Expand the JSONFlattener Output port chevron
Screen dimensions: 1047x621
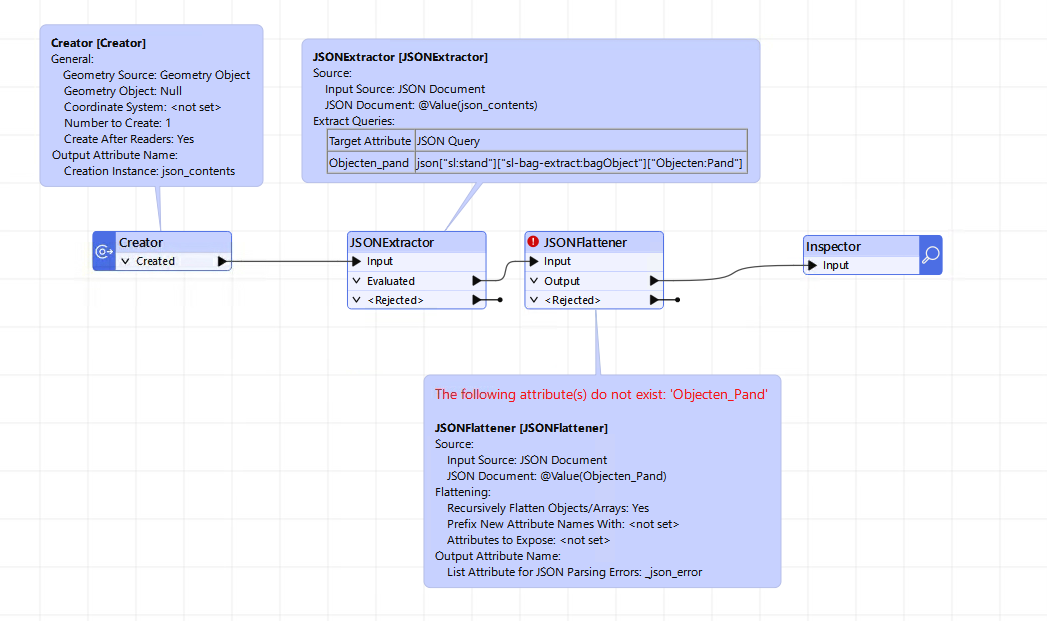coord(534,281)
